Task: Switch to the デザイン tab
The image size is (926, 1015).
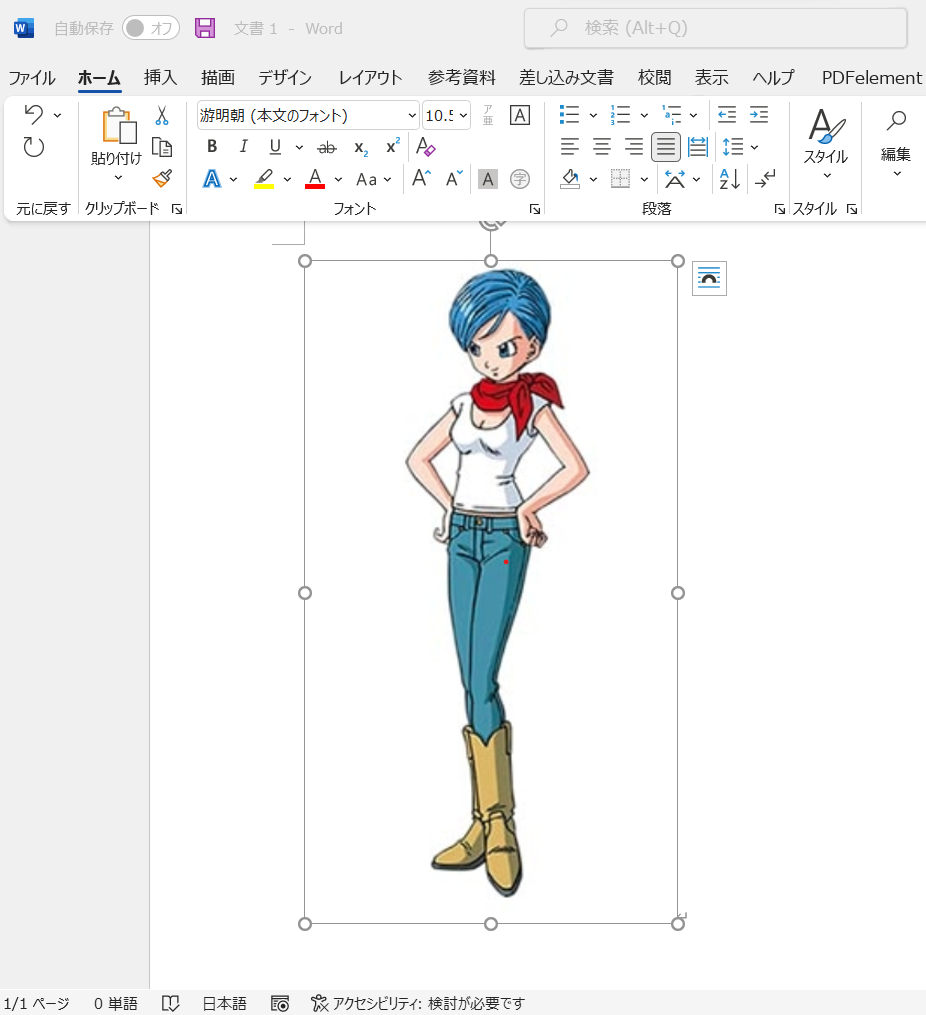Action: pos(285,78)
